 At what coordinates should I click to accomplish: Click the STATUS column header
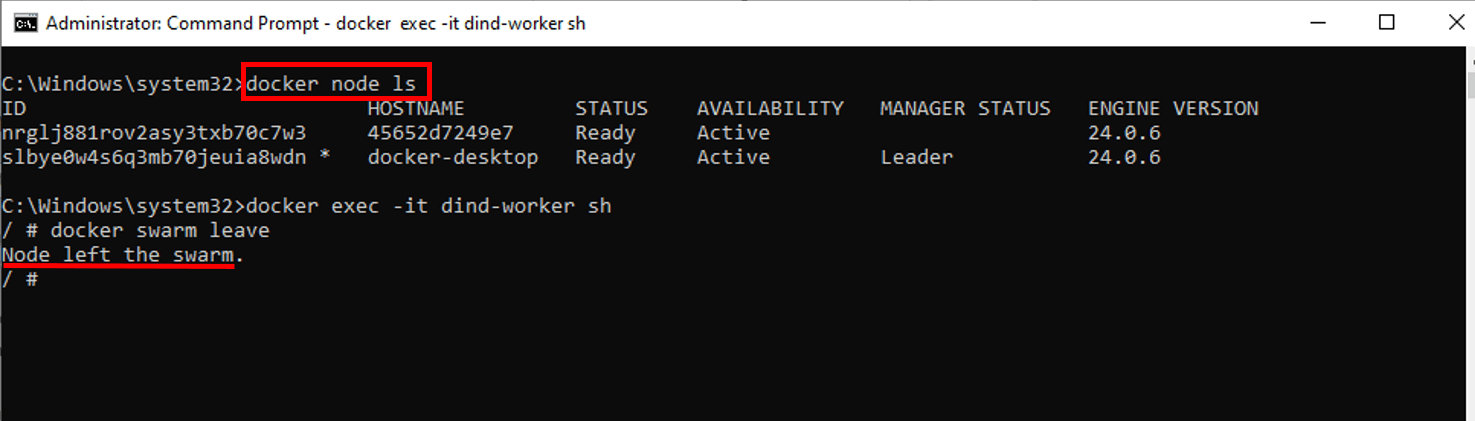pyautogui.click(x=611, y=108)
